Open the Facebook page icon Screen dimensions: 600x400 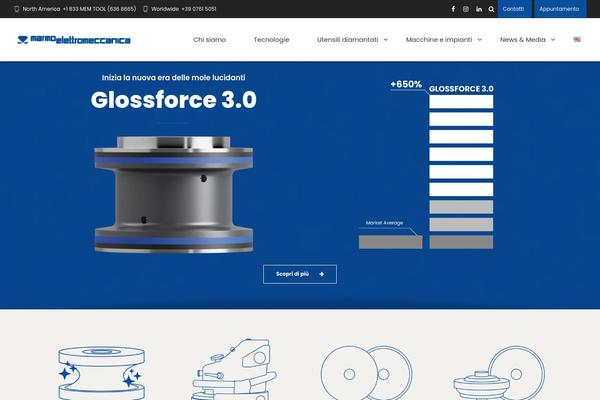pyautogui.click(x=453, y=9)
